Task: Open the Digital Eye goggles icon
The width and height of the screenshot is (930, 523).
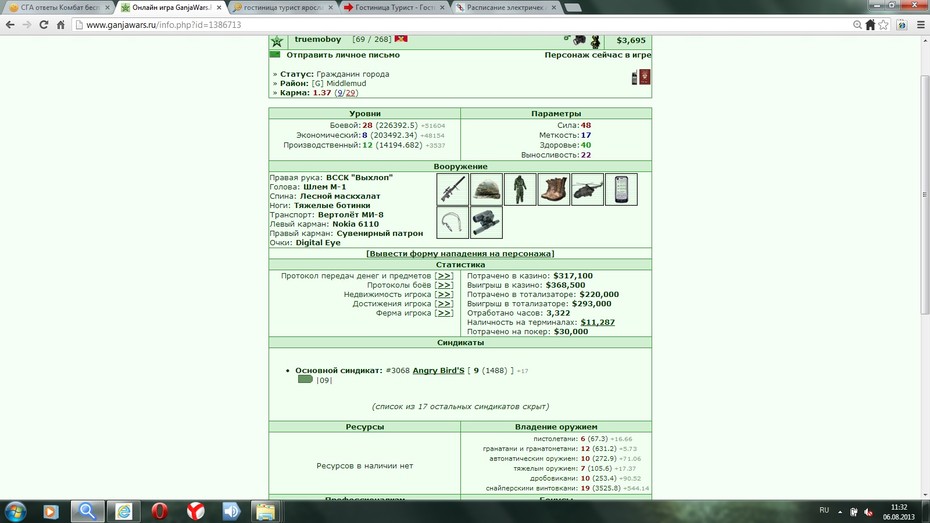Action: tap(486, 222)
